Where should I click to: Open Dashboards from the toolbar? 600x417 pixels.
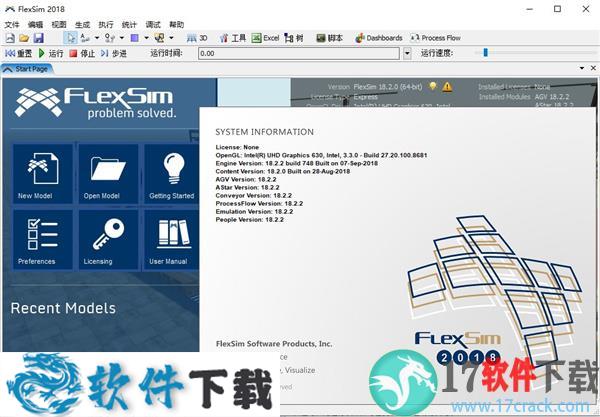379,38
